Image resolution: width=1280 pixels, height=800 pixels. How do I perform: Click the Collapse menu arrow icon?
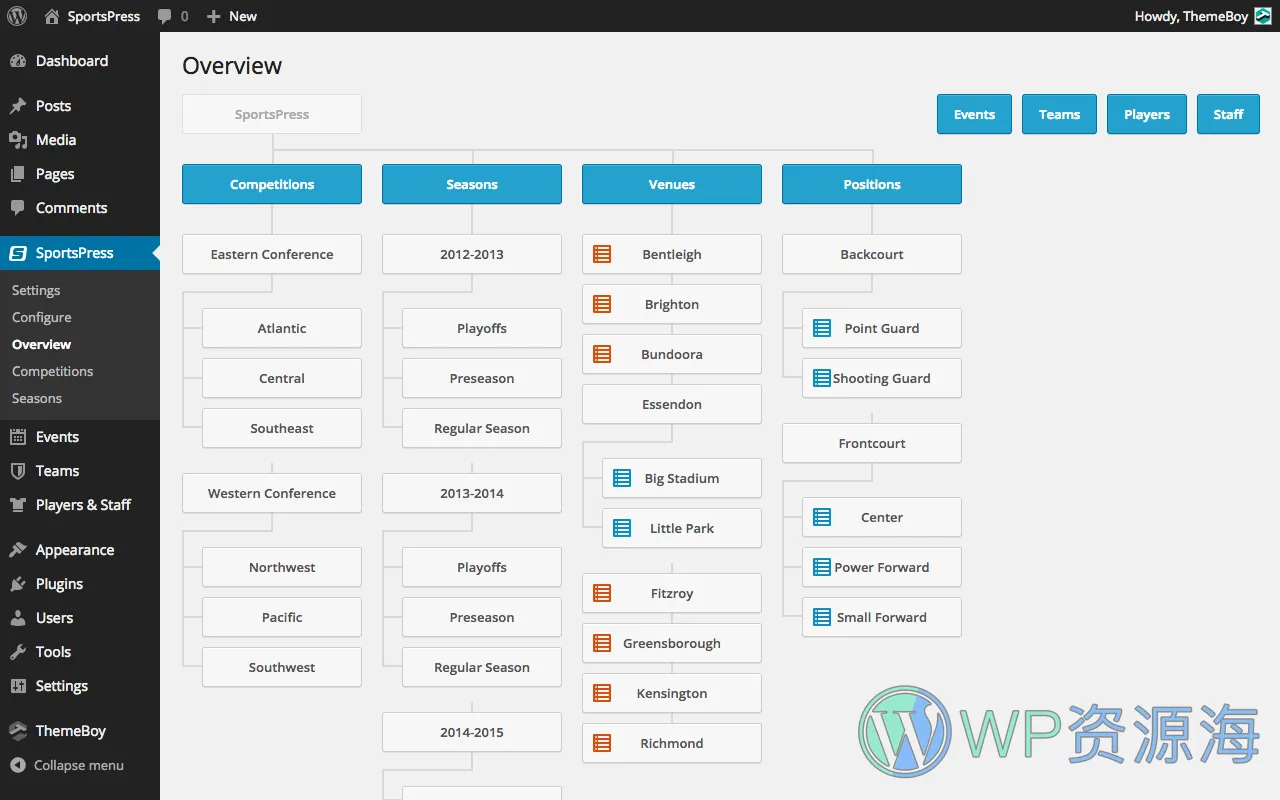tap(18, 765)
